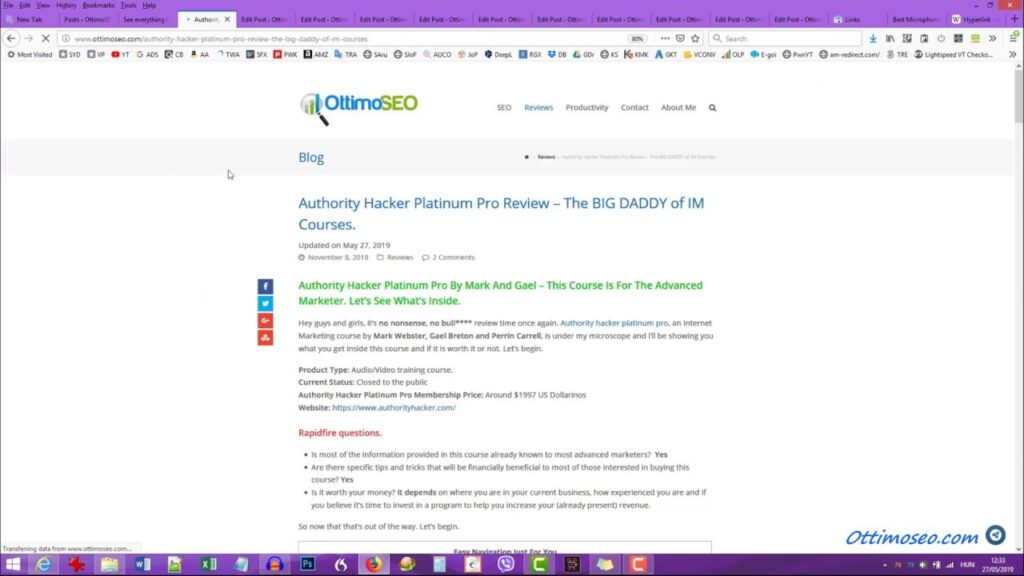Click the OttimoSEO logo
This screenshot has height=576, width=1024.
pyautogui.click(x=359, y=108)
